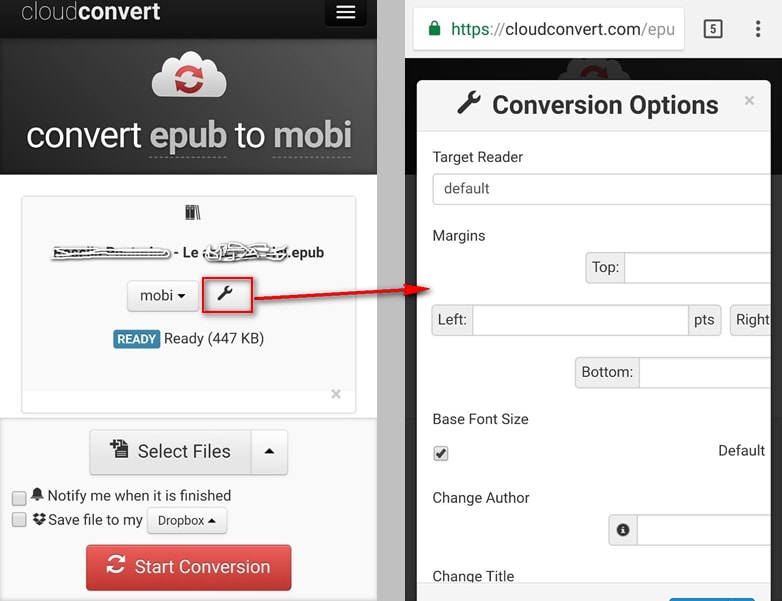Open the browser tabs counter showing 5
This screenshot has width=782, height=601.
pyautogui.click(x=713, y=29)
